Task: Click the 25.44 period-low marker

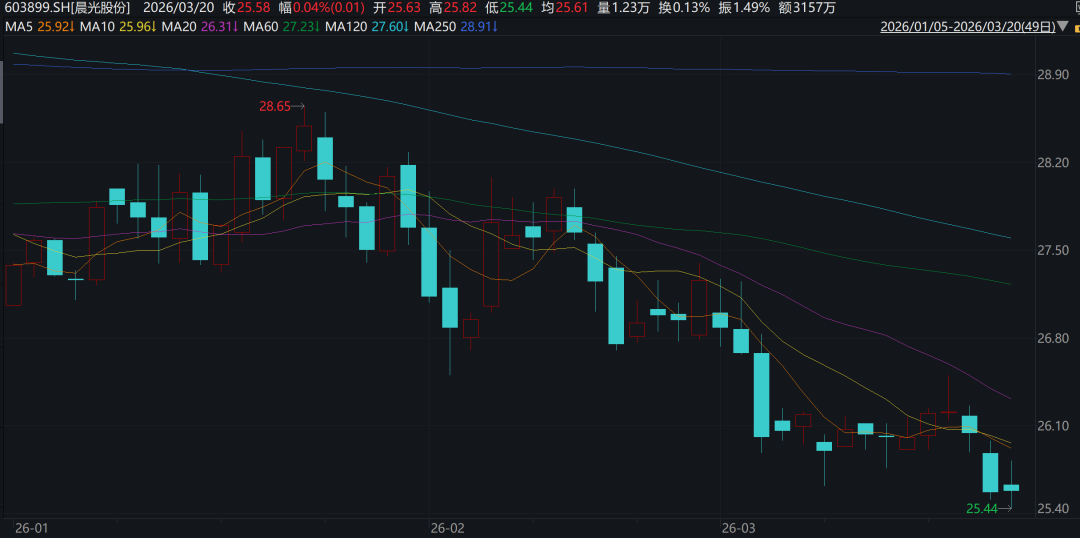Action: (989, 508)
